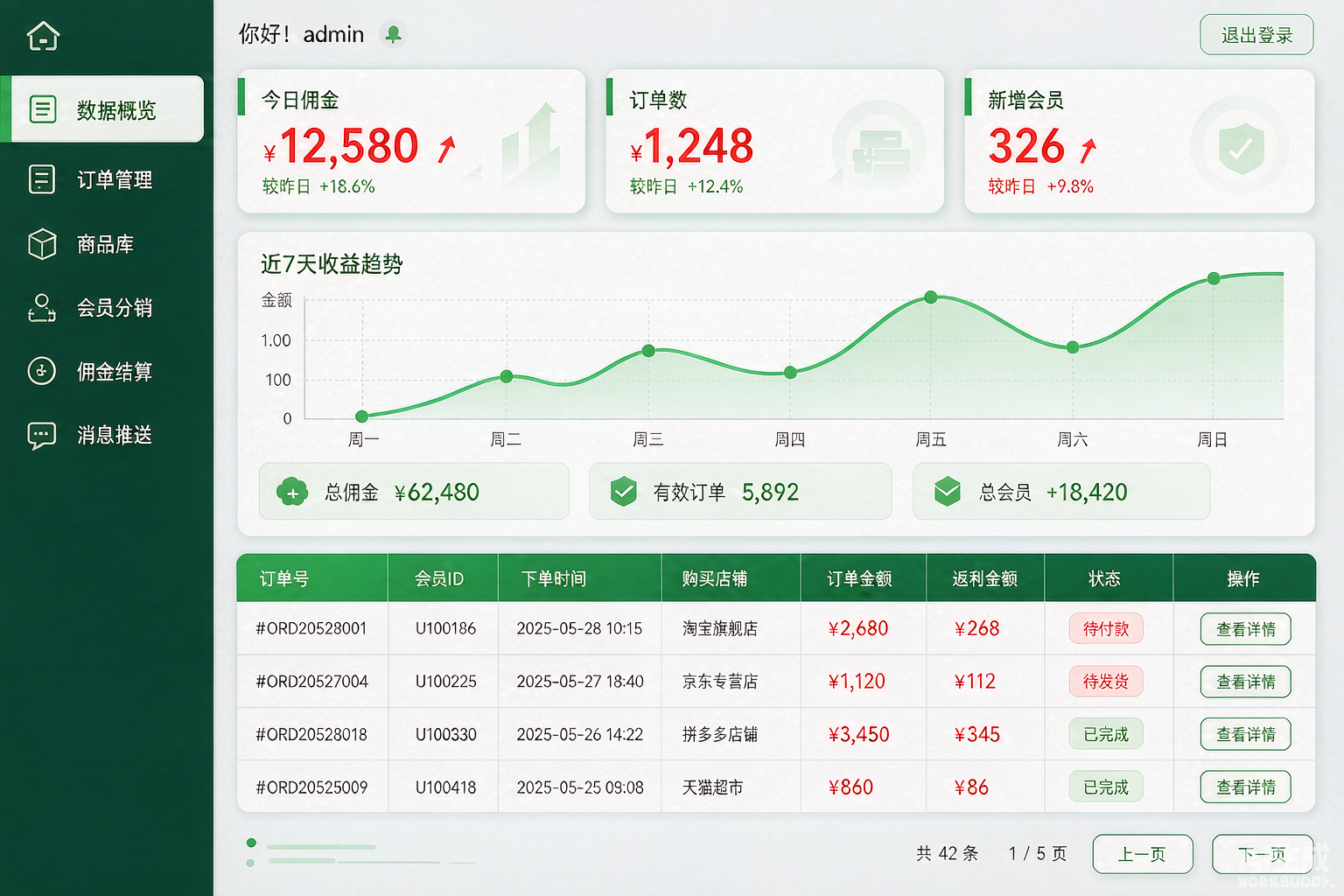Click the 周三 point on the trend line

pyautogui.click(x=648, y=351)
